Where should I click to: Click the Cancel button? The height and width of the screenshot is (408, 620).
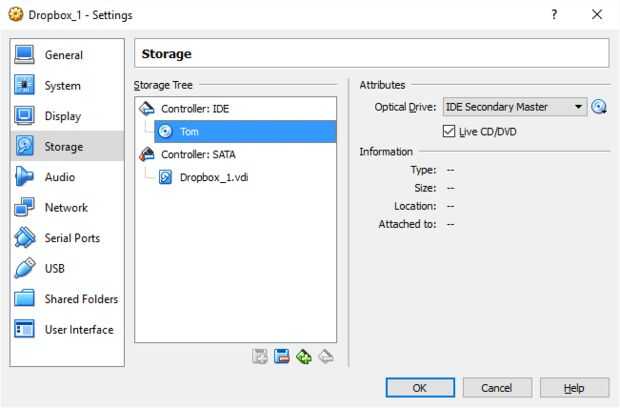click(496, 387)
